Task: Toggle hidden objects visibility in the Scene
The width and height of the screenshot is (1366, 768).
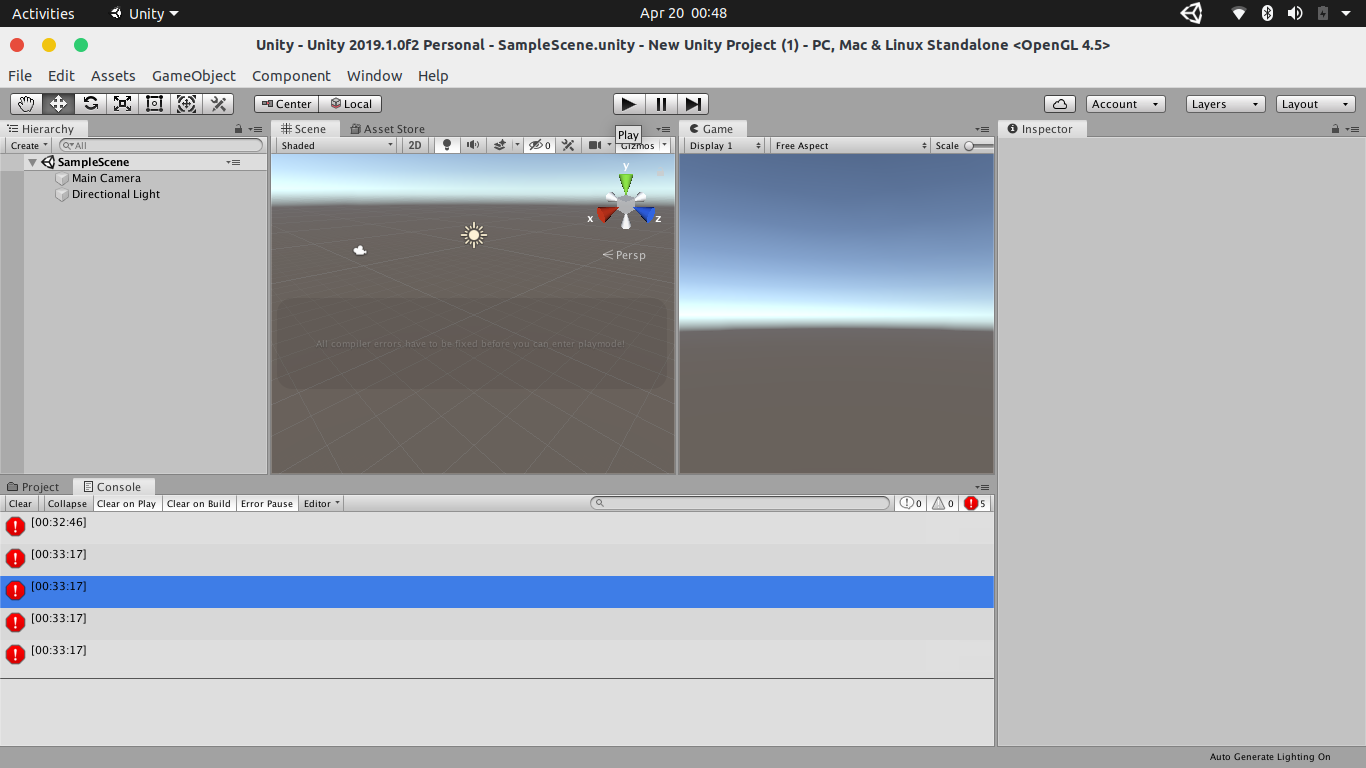Action: click(x=540, y=145)
